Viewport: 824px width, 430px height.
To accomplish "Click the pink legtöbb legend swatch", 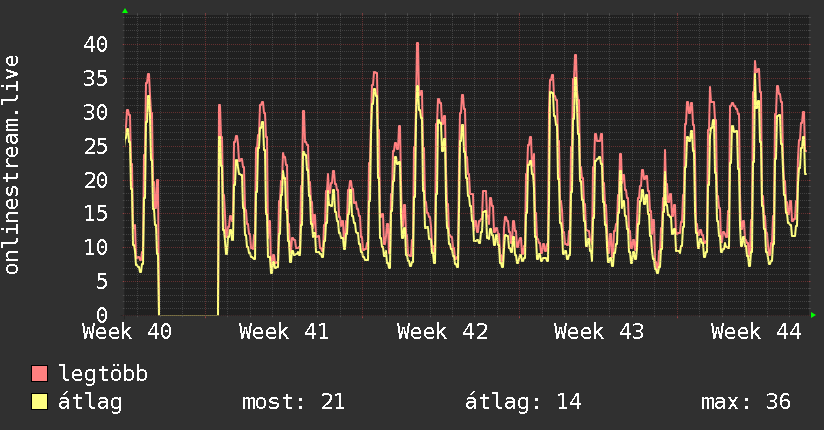I will coord(39,373).
